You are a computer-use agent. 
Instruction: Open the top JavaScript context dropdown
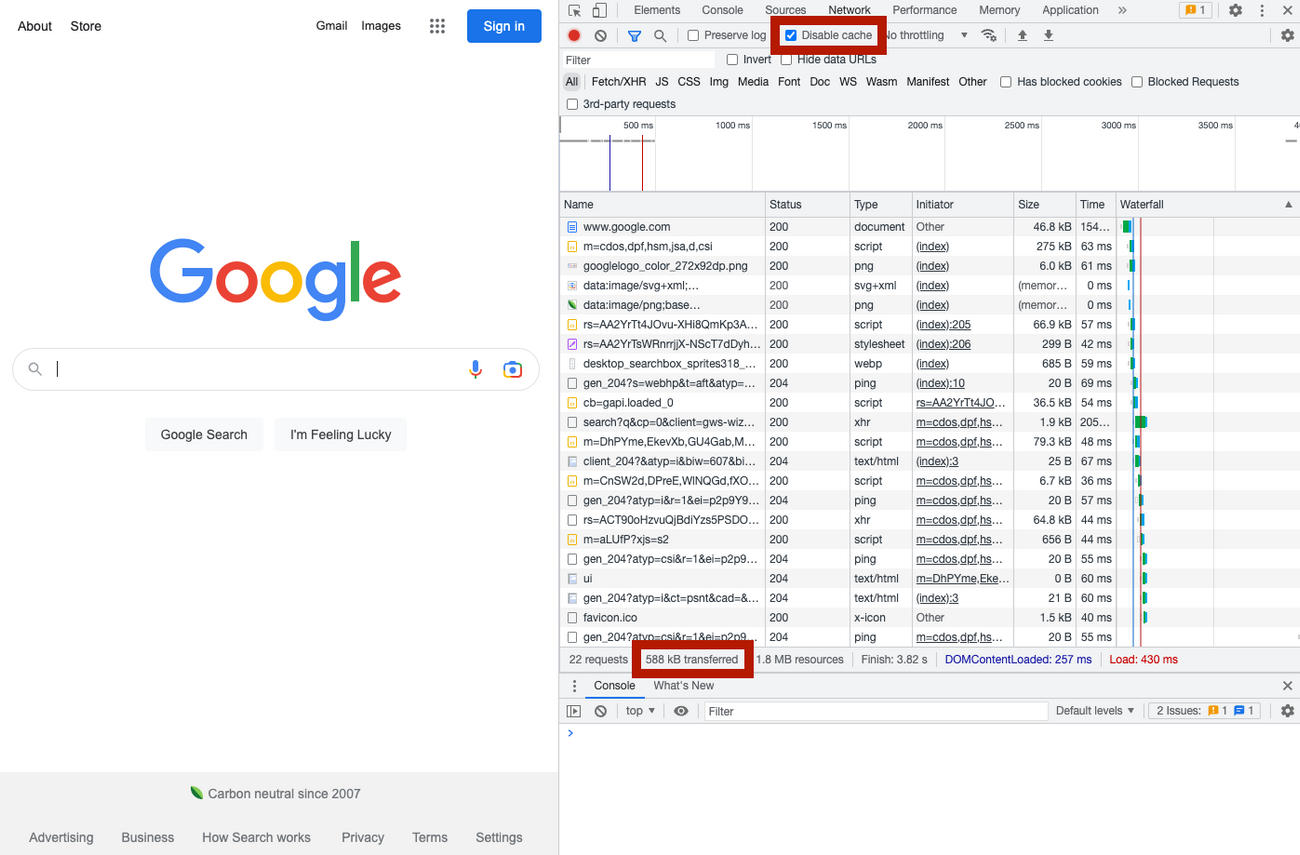pyautogui.click(x=640, y=711)
